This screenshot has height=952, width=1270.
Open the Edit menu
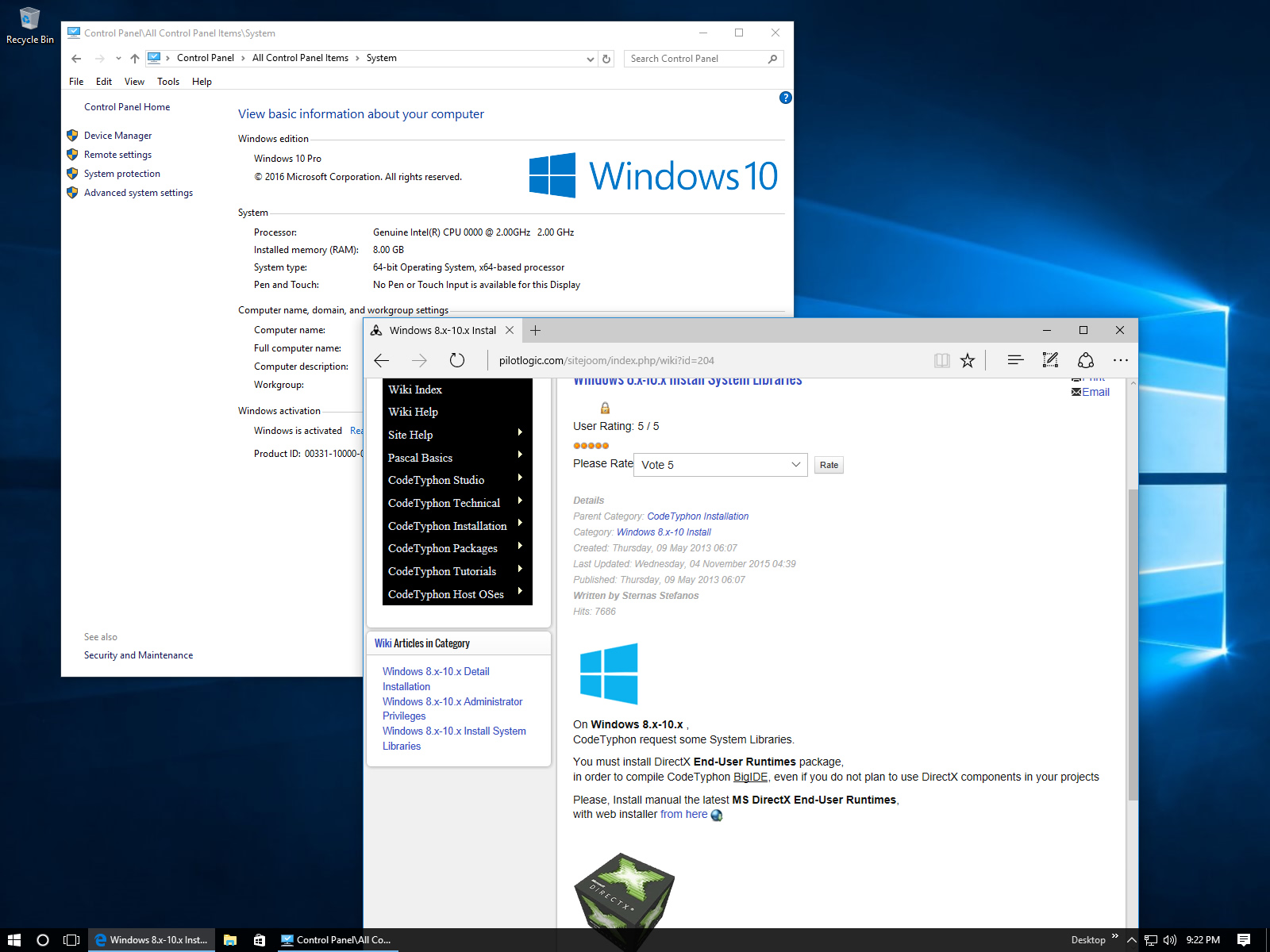coord(104,82)
